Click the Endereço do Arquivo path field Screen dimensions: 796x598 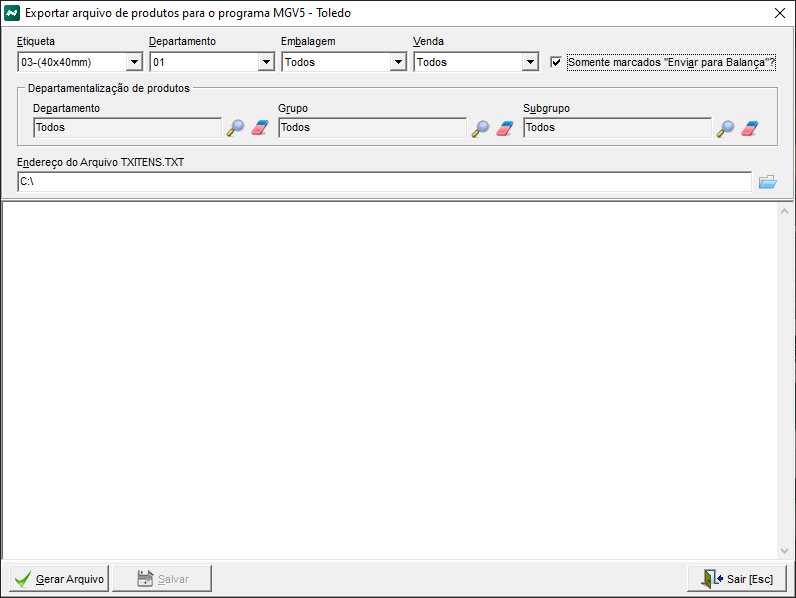click(384, 182)
